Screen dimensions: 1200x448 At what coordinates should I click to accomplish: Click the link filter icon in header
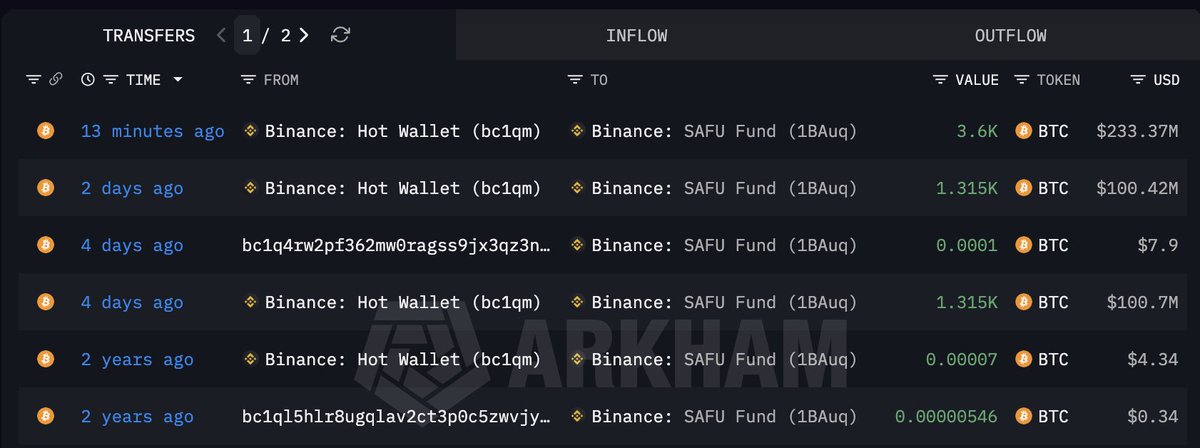coord(56,80)
